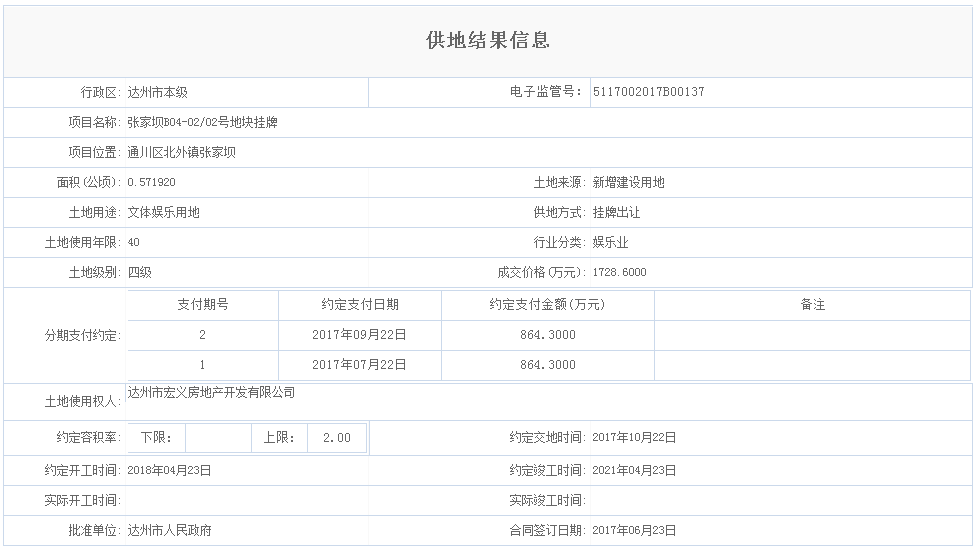The height and width of the screenshot is (548, 974).
Task: Select area value 0.571920
Action: [x=152, y=182]
